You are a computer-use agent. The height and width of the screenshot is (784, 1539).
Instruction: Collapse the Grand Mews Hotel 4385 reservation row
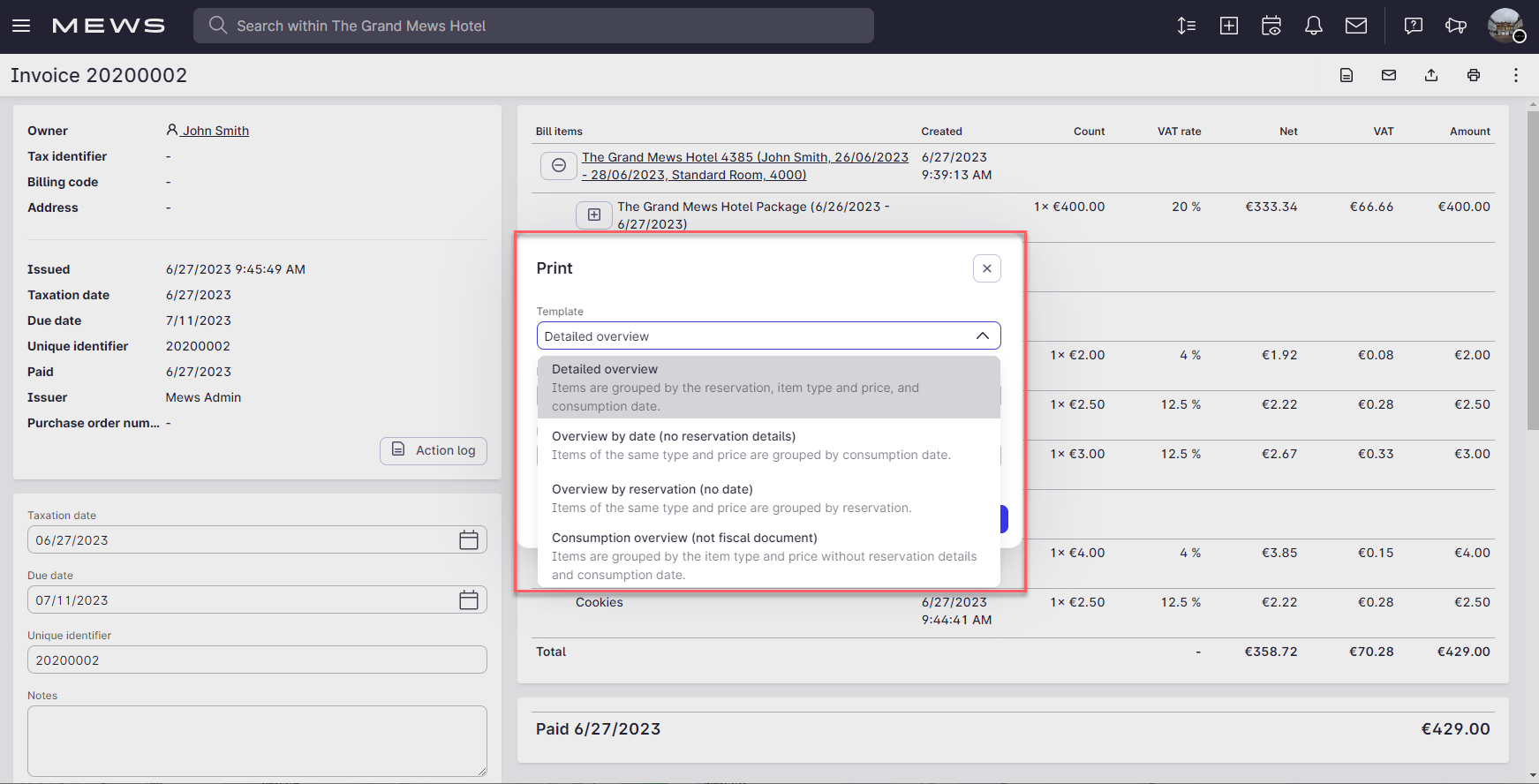(x=559, y=165)
